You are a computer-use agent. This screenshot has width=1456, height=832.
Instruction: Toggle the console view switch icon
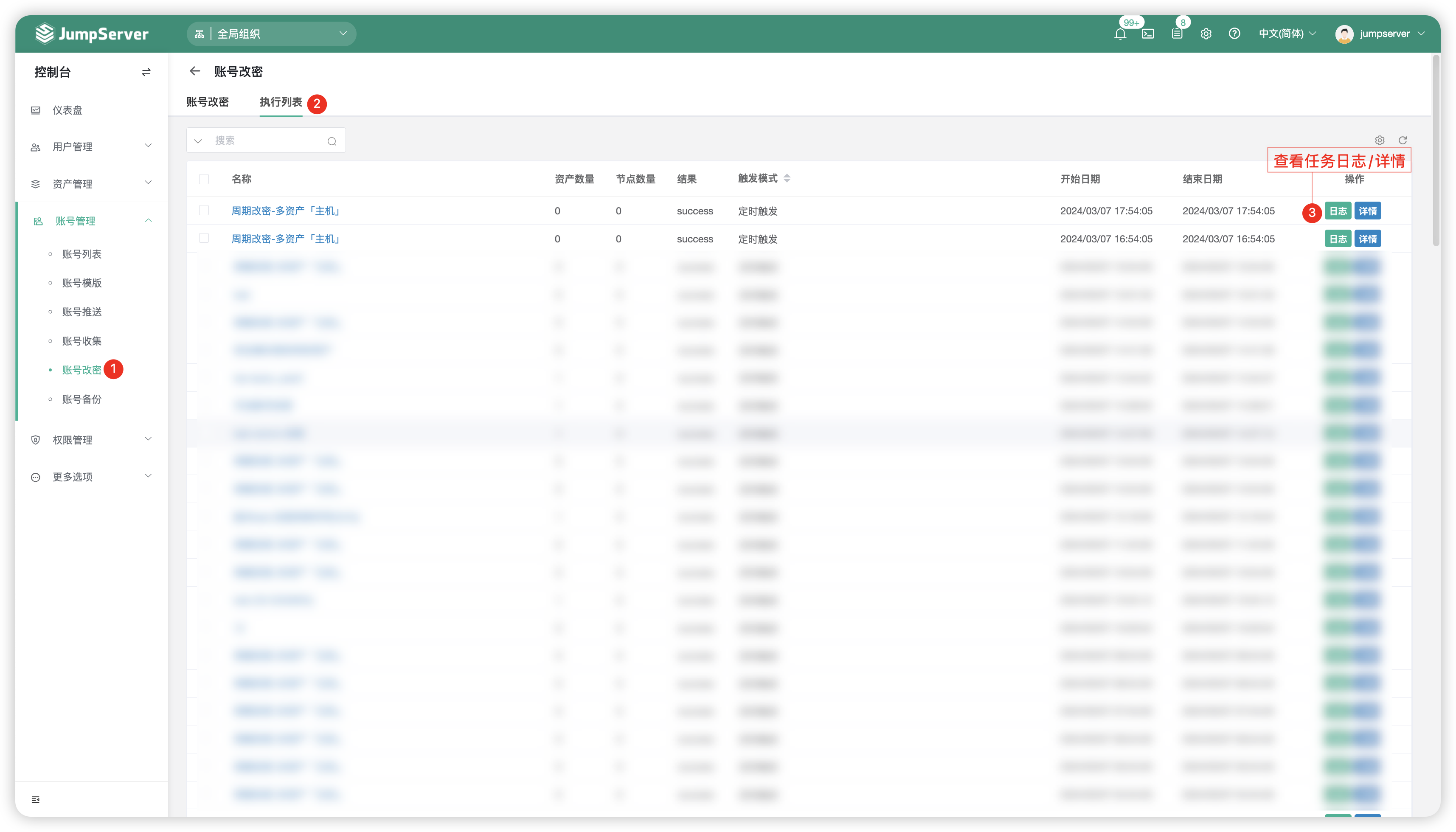click(146, 72)
